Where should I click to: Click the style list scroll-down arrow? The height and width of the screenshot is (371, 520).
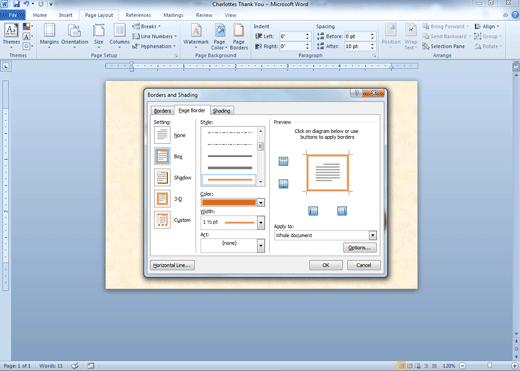click(261, 182)
